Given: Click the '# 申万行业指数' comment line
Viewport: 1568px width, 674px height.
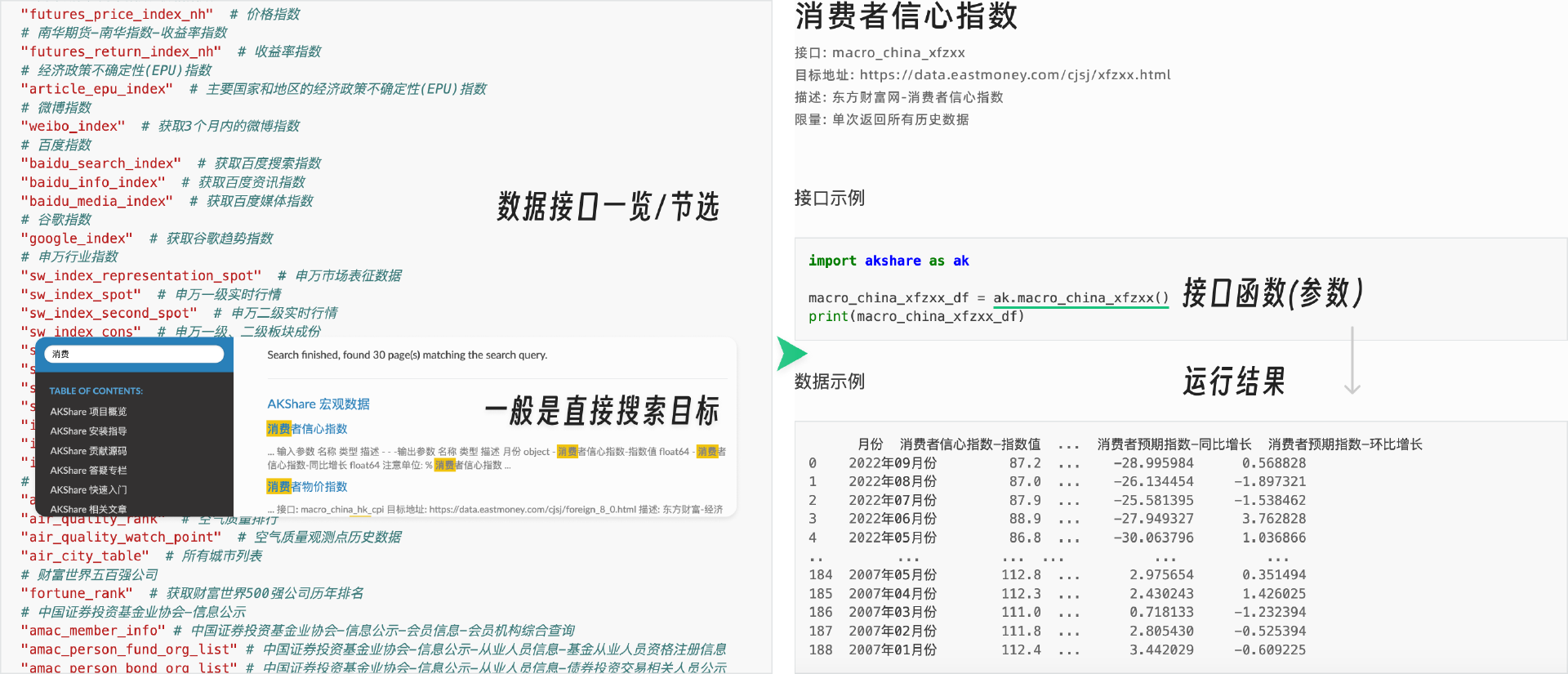Looking at the screenshot, I should click(x=69, y=257).
